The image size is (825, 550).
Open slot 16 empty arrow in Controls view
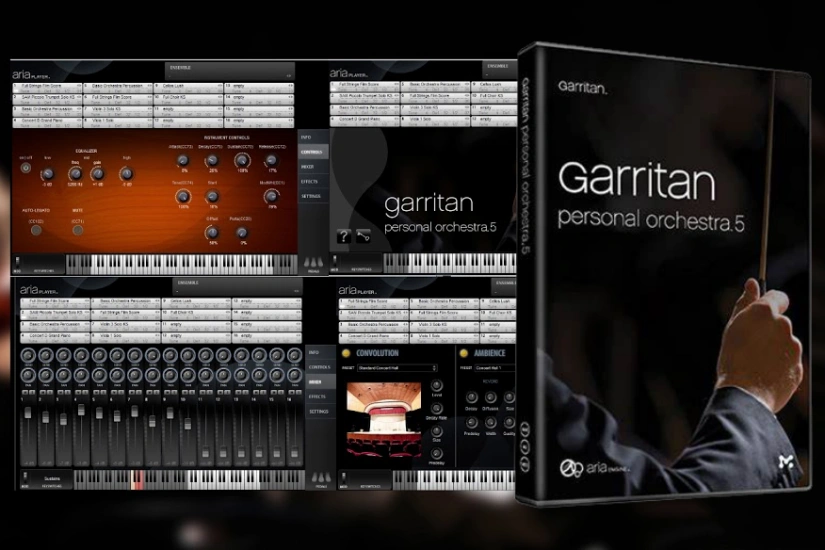coord(290,121)
